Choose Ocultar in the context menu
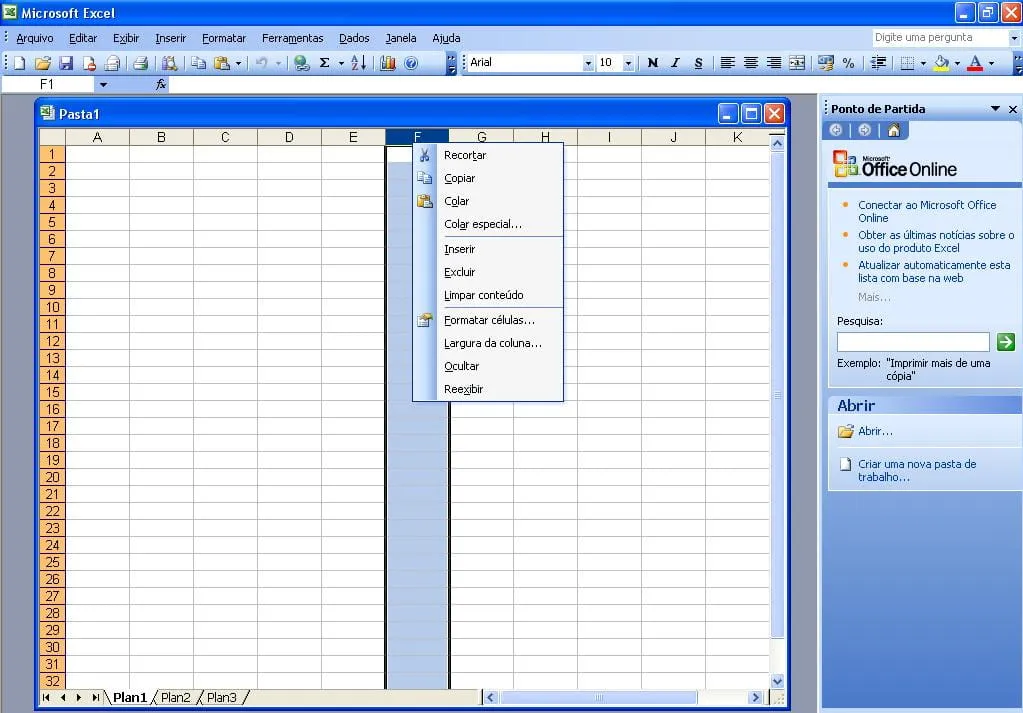Screen dimensions: 1023x713 [487, 366]
